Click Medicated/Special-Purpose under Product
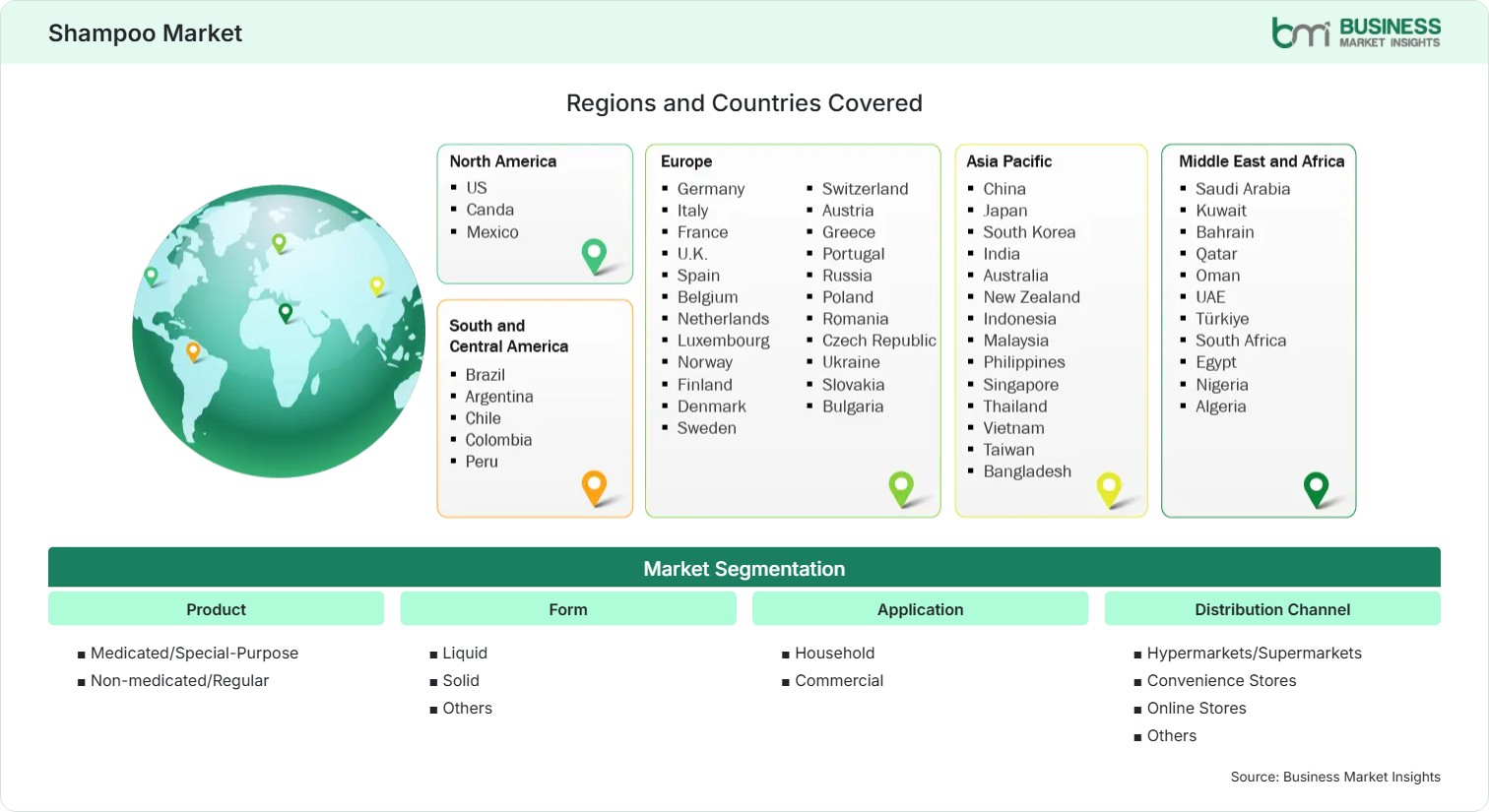 [194, 653]
